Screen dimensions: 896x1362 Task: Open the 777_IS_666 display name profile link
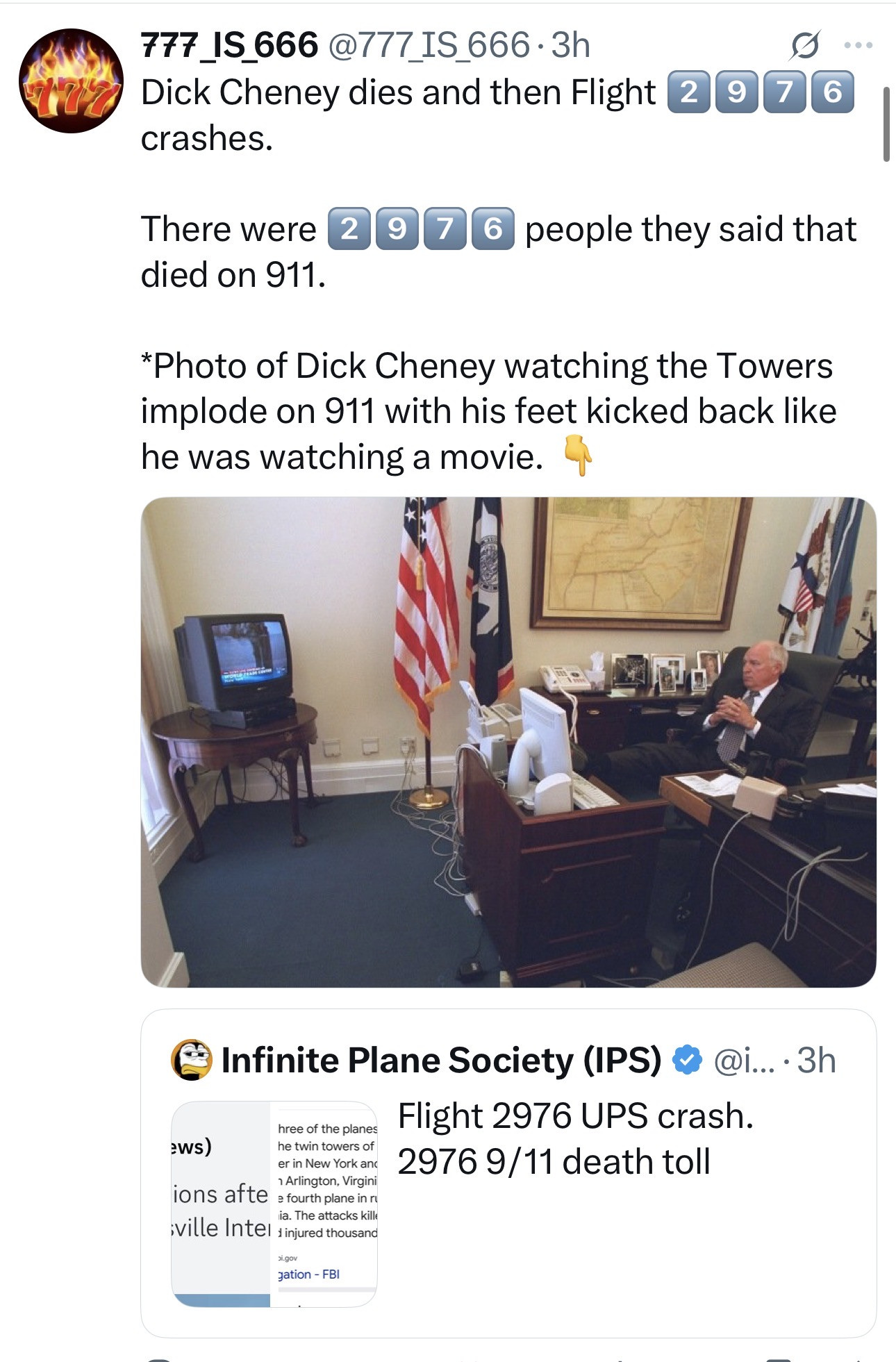pyautogui.click(x=229, y=46)
